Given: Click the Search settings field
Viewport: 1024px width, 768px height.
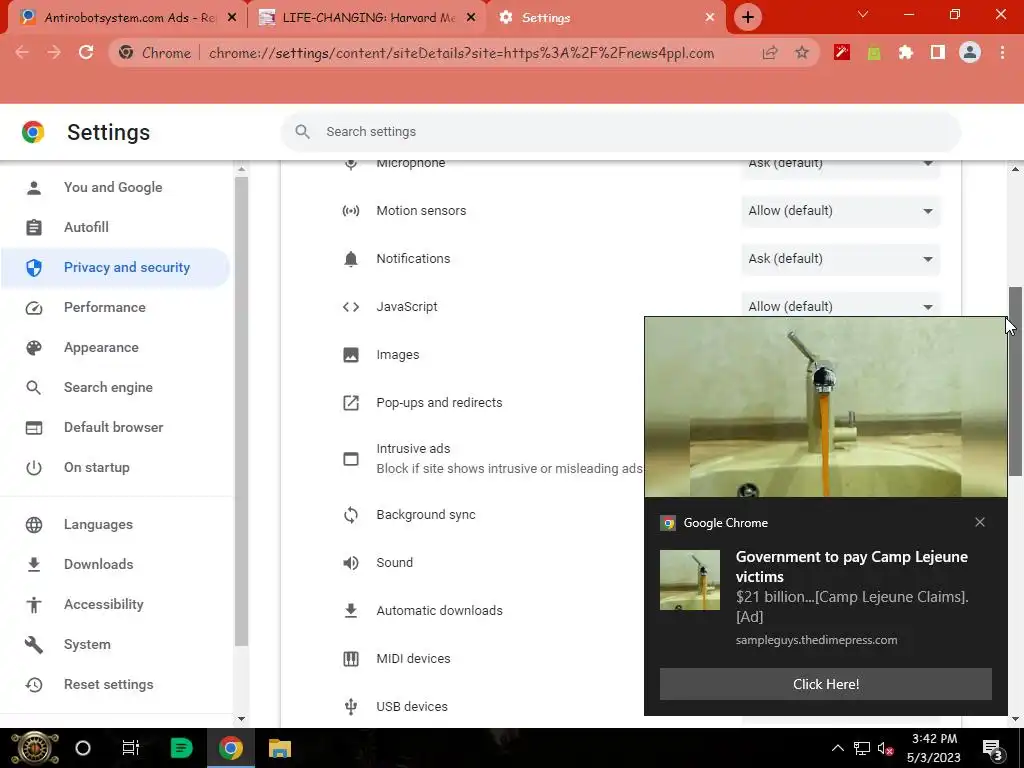Looking at the screenshot, I should click(x=620, y=132).
